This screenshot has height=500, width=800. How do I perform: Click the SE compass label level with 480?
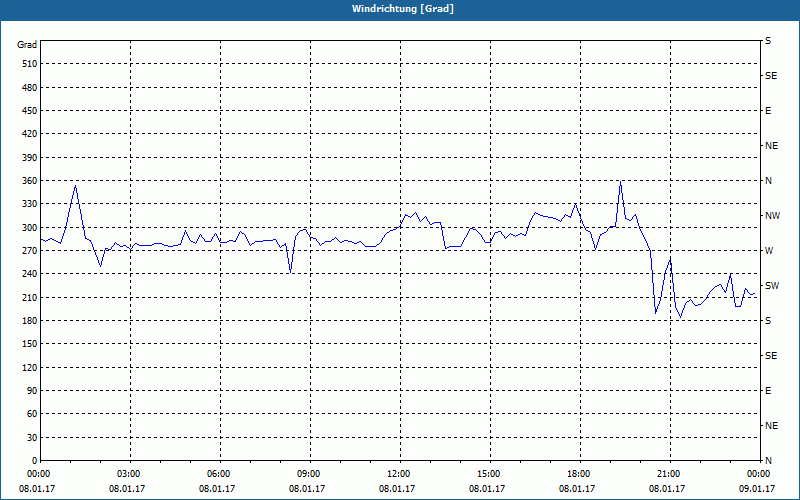771,76
